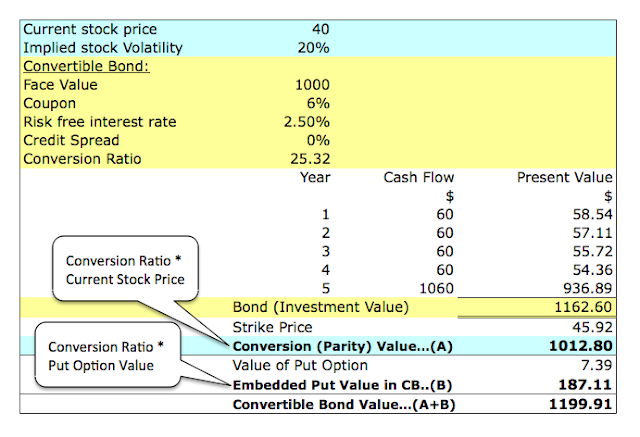Viewport: 640px width, 437px height.
Task: Select the put option value 7.39
Action: [x=596, y=365]
